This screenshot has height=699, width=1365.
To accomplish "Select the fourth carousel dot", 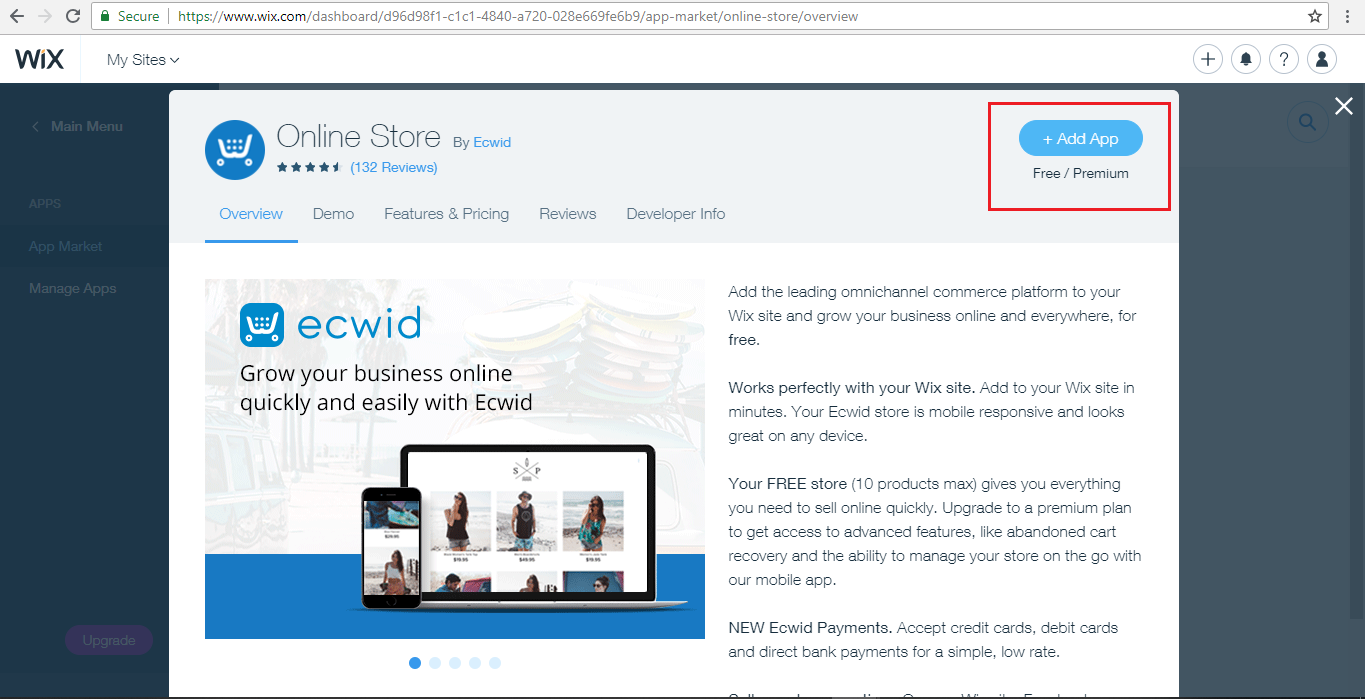I will [x=475, y=663].
